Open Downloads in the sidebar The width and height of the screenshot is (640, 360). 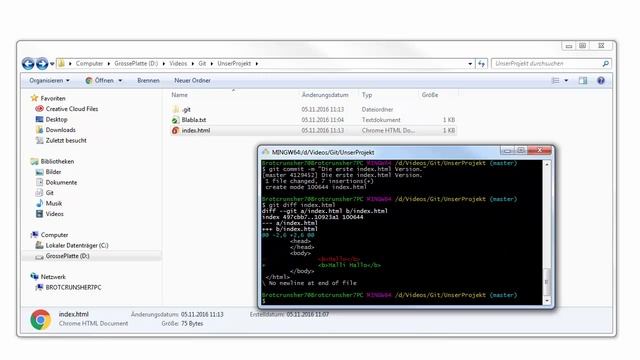pyautogui.click(x=60, y=130)
